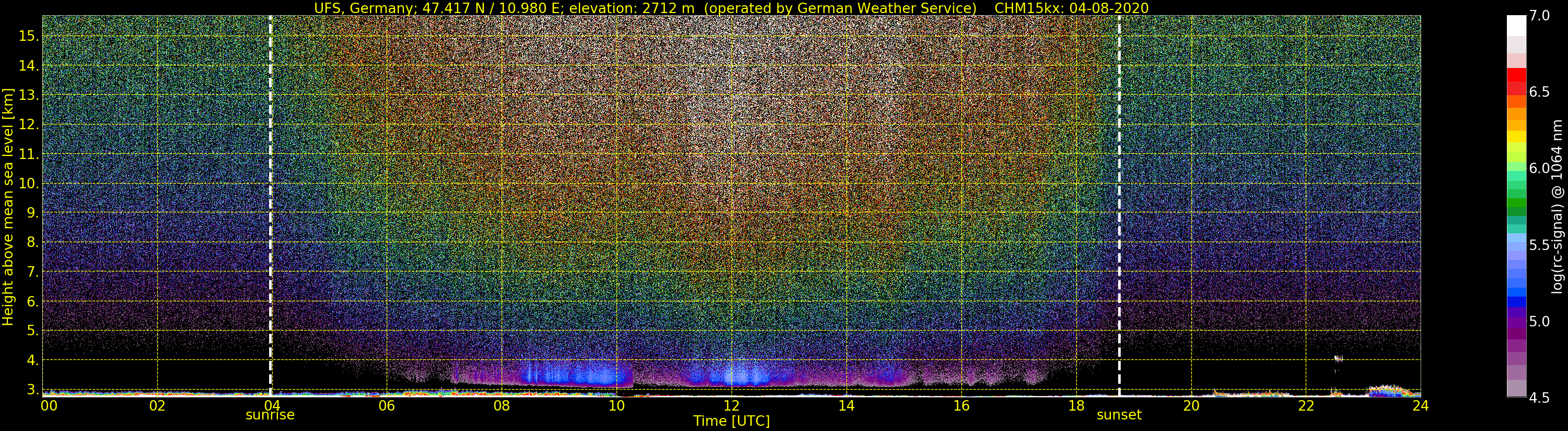Click height tick '5.'
This screenshot has height=431, width=1568.
pyautogui.click(x=33, y=331)
